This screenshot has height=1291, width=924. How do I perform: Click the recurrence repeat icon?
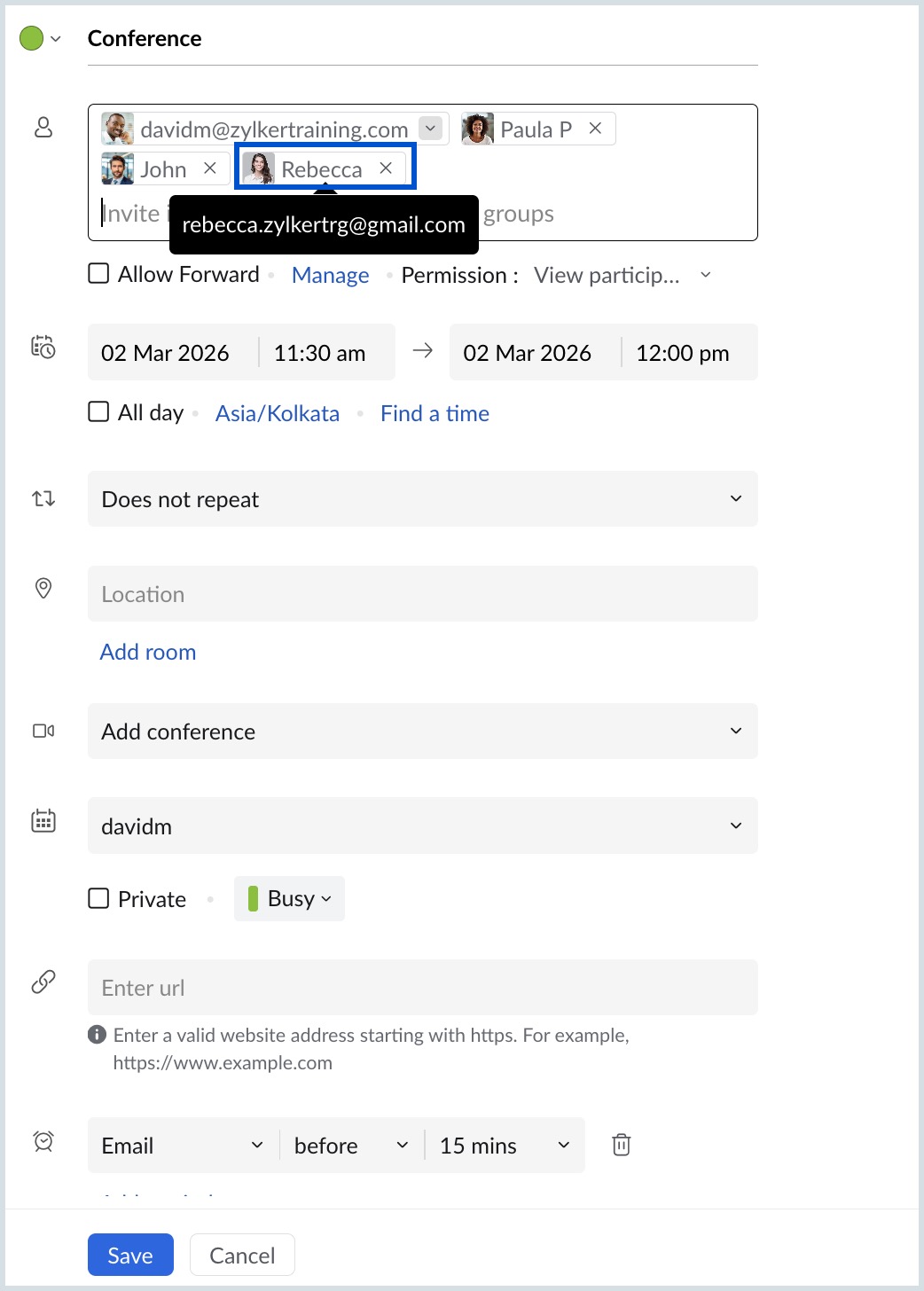tap(43, 498)
